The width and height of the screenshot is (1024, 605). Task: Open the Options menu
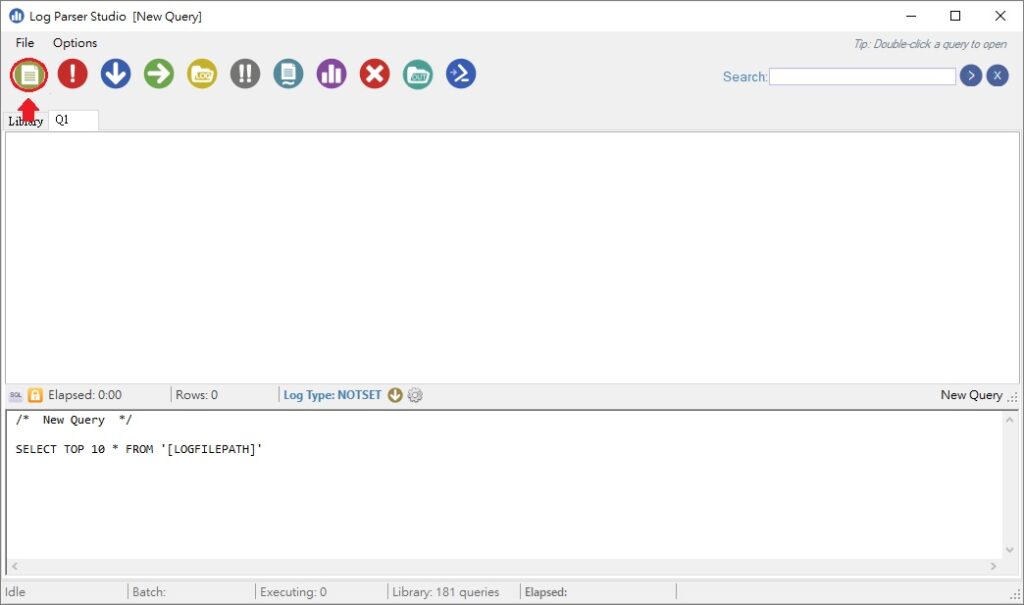[x=75, y=43]
